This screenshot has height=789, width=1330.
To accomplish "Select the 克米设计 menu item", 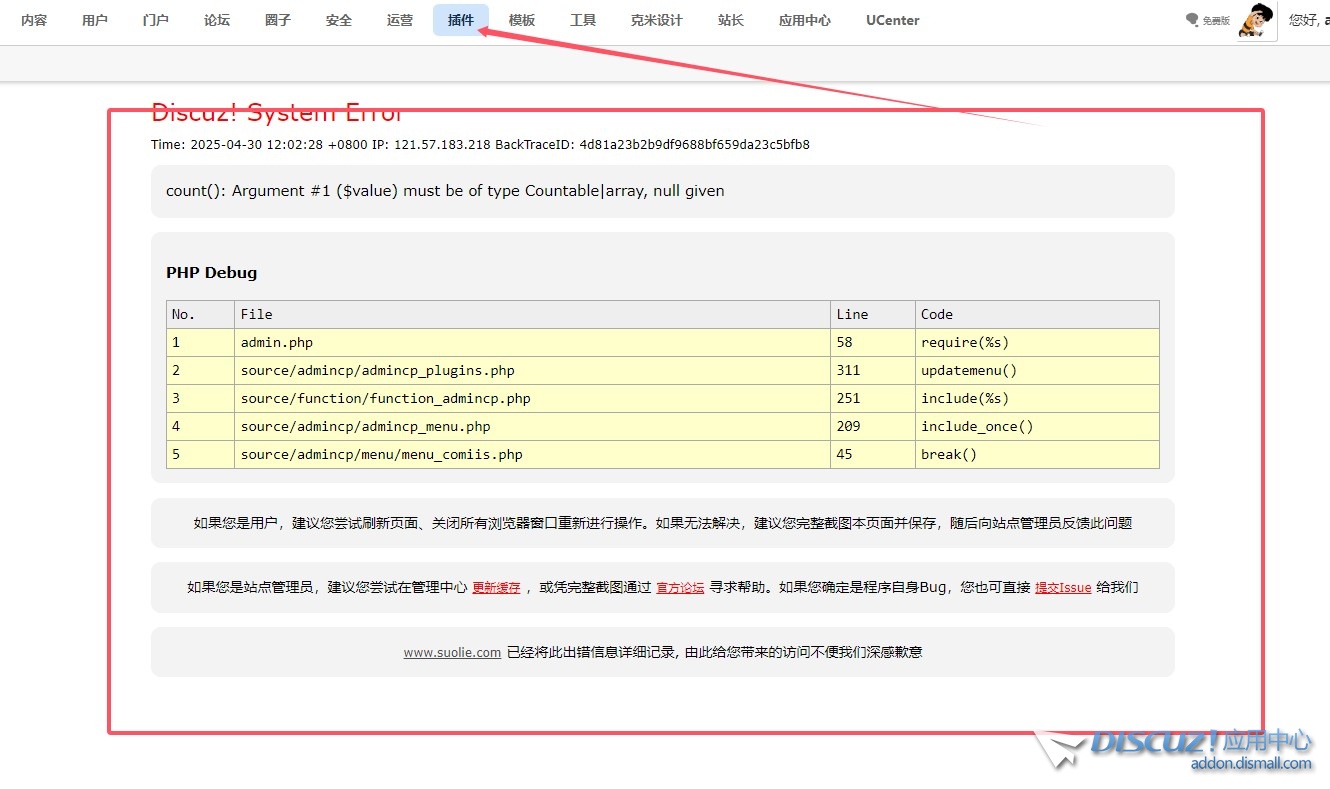I will click(656, 20).
